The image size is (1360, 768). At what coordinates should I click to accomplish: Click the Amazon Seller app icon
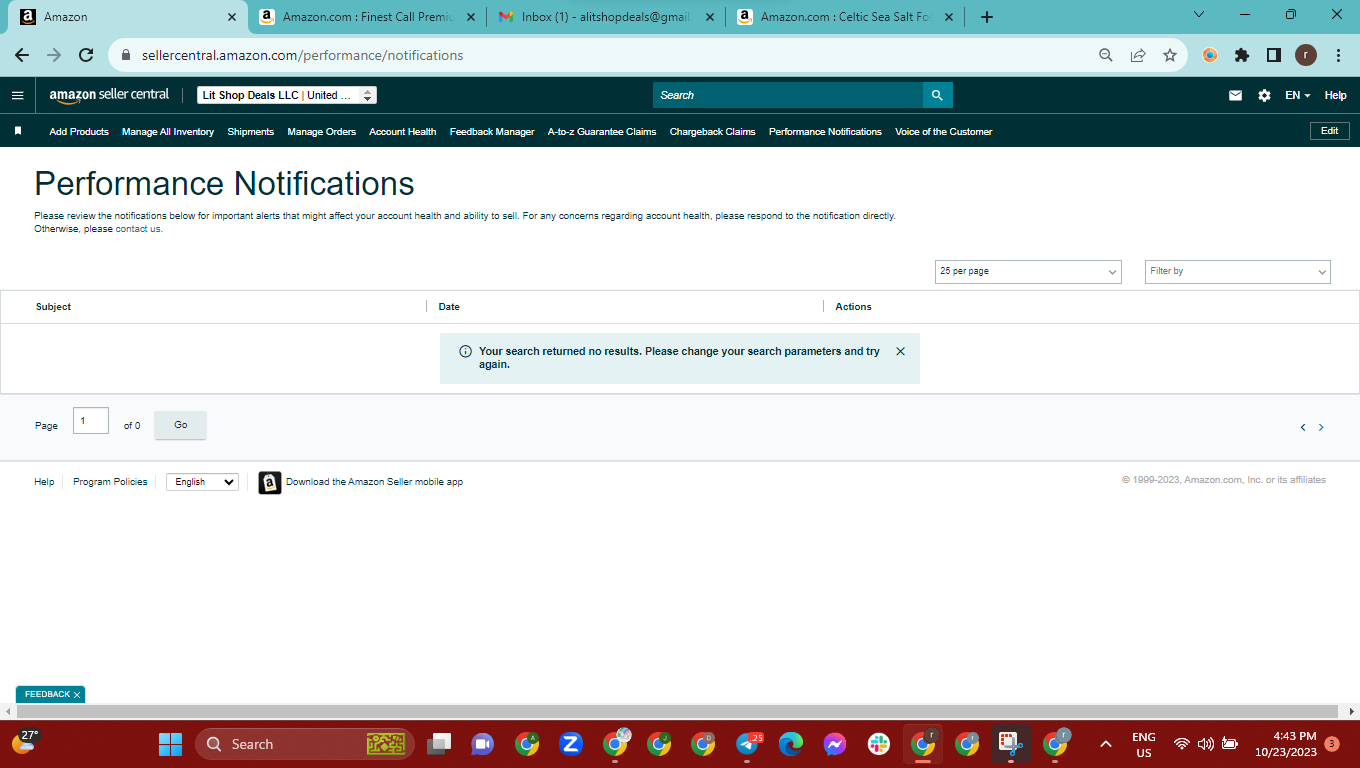tap(269, 482)
